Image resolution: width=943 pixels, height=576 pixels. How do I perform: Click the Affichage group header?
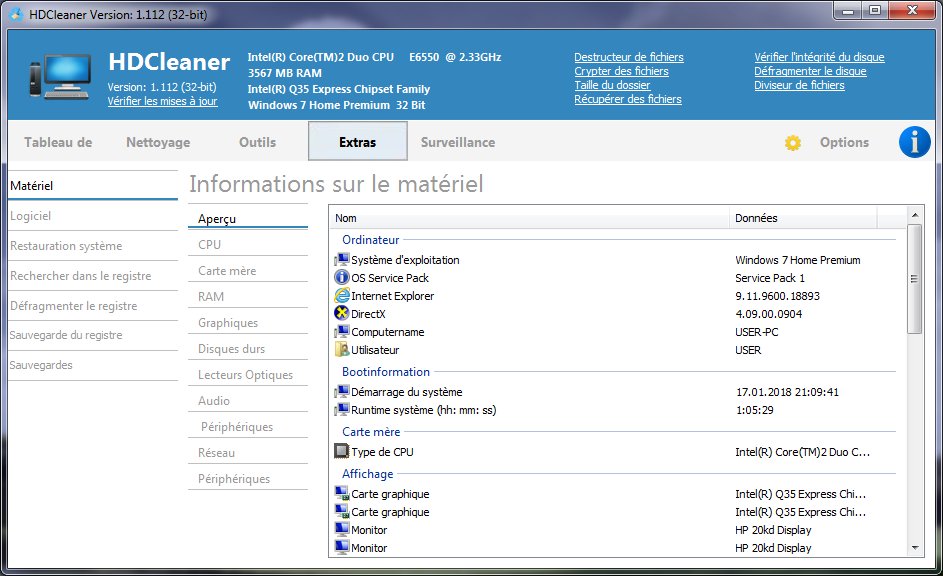367,474
